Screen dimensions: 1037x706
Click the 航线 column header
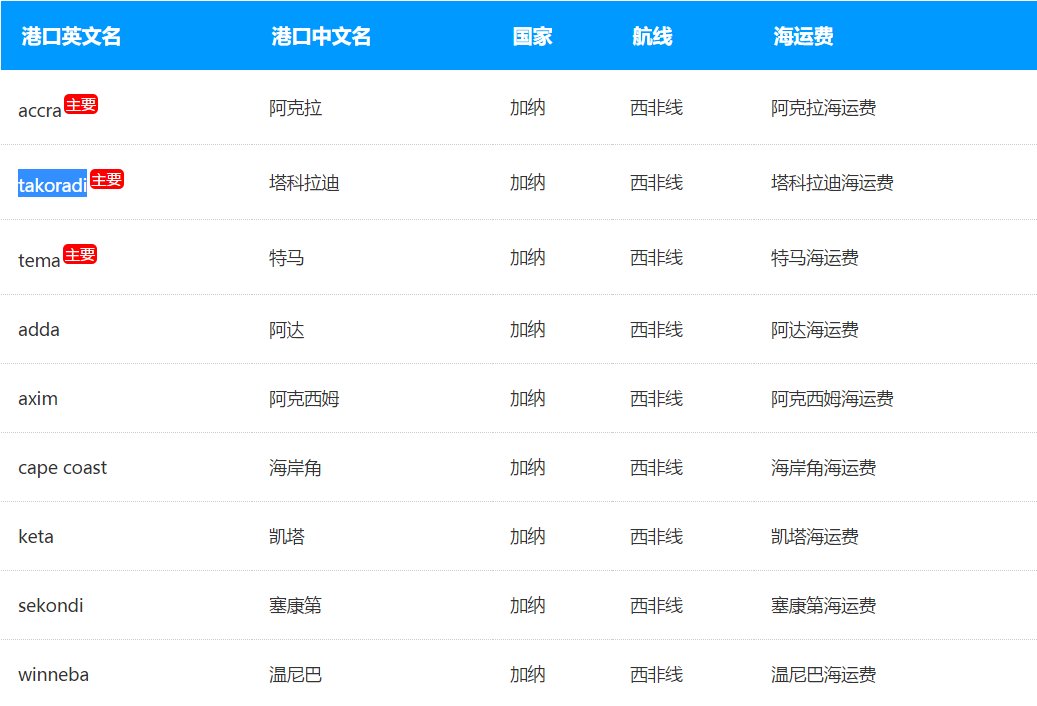(655, 36)
